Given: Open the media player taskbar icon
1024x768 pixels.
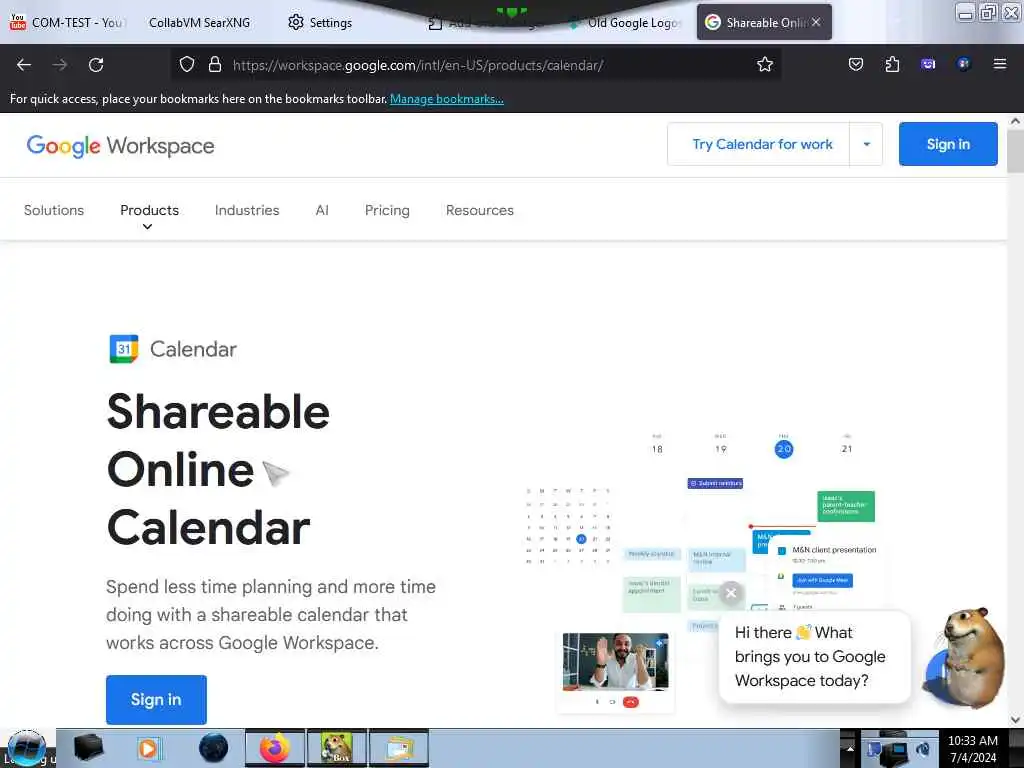Looking at the screenshot, I should click(x=149, y=748).
